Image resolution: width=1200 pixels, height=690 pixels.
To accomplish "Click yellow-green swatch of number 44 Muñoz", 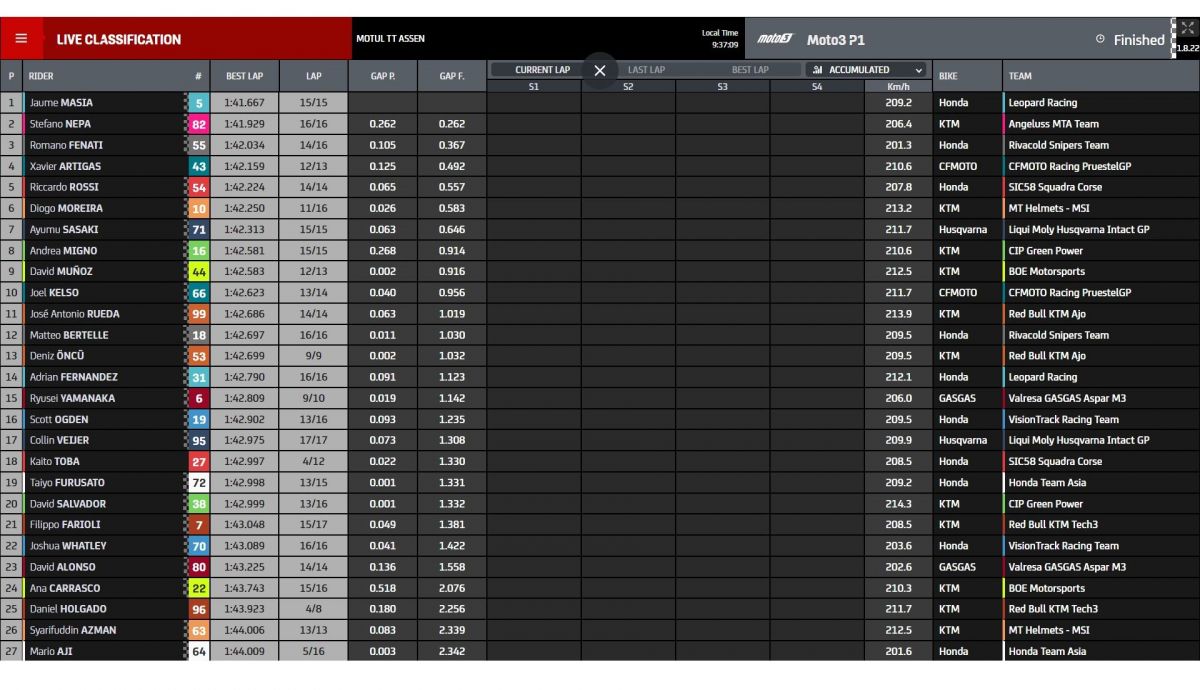I will coord(199,272).
